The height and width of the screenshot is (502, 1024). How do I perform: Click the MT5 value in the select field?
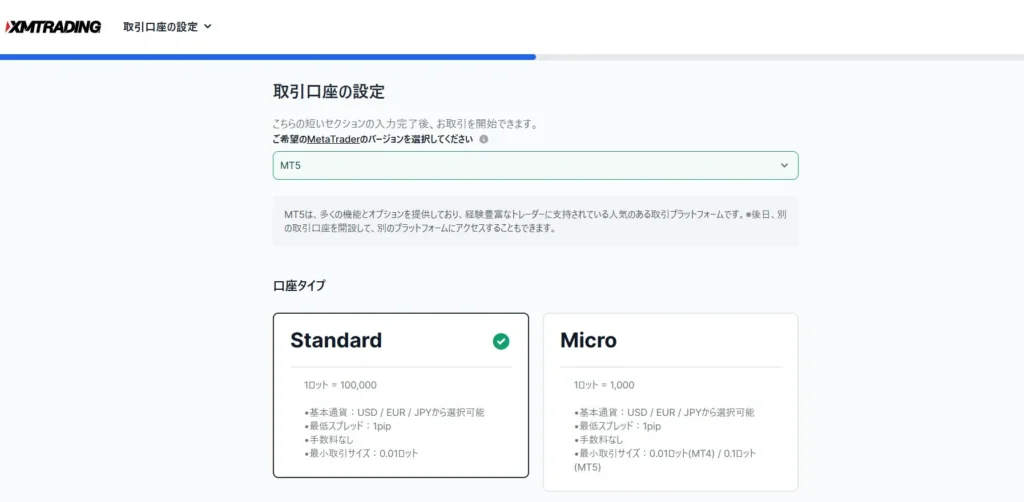pyautogui.click(x=291, y=165)
